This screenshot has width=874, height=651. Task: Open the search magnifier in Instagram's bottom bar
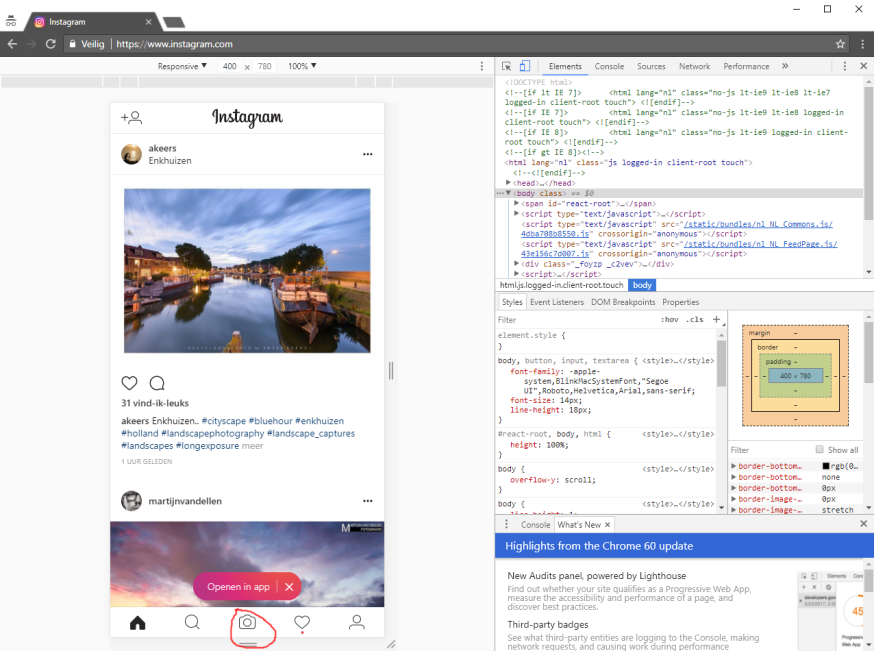pos(192,622)
